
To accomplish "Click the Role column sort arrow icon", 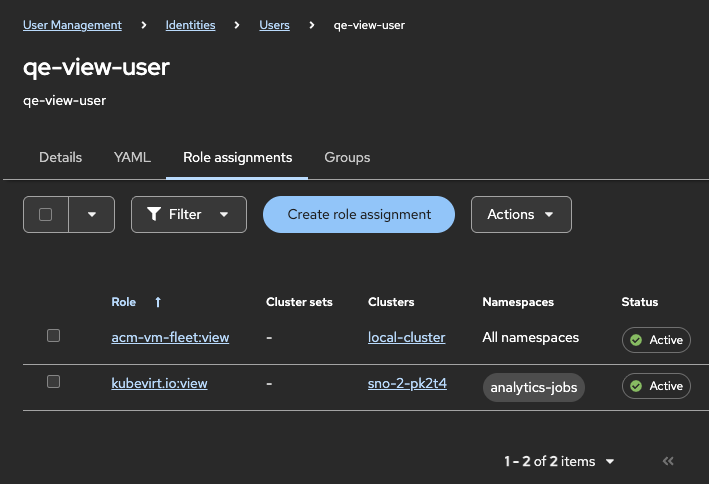I will 158,302.
